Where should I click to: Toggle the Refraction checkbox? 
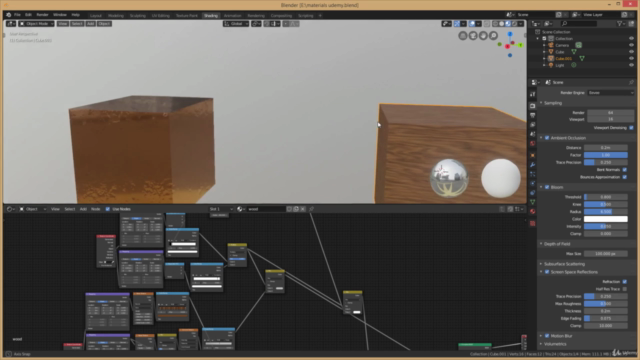point(624,282)
